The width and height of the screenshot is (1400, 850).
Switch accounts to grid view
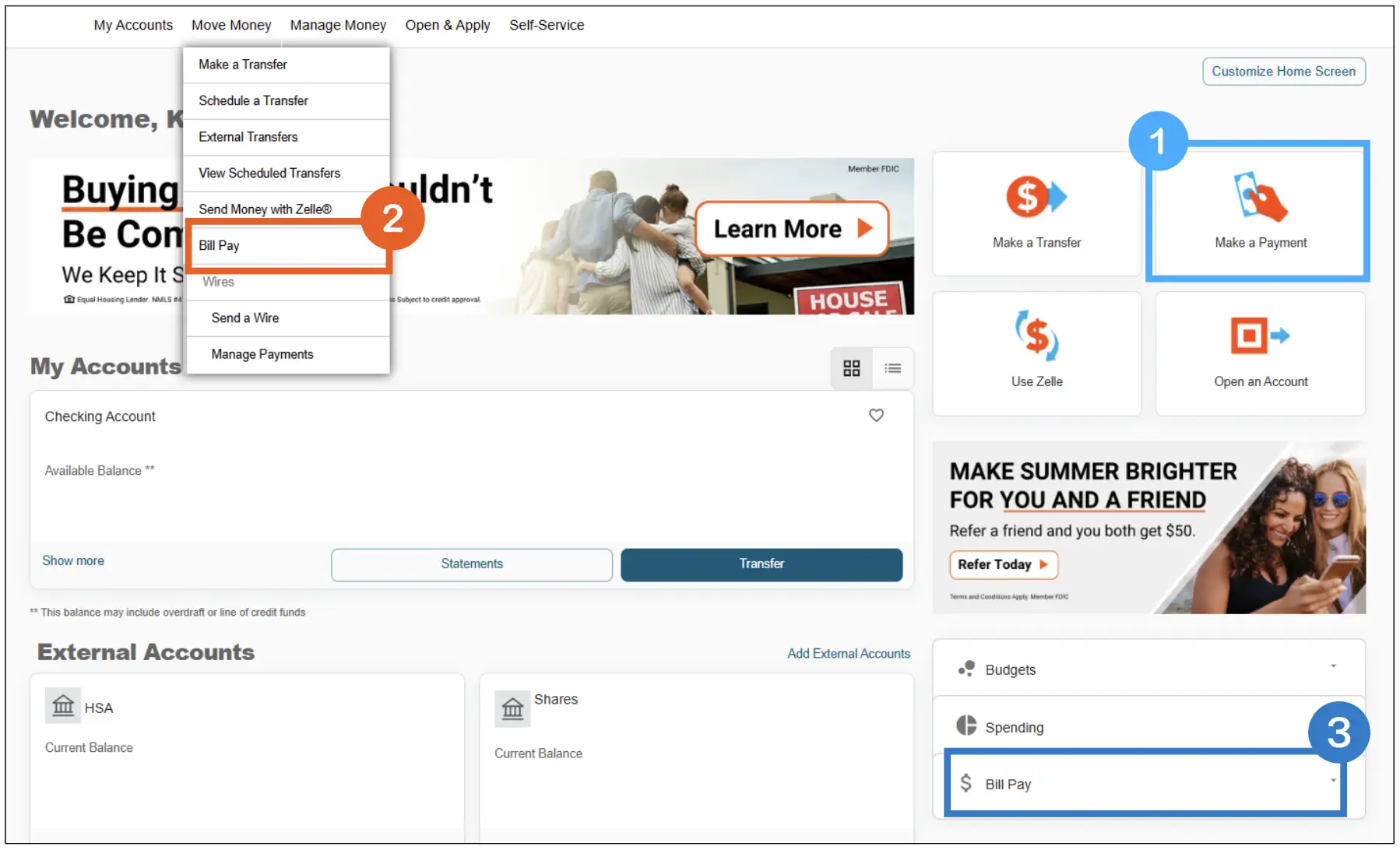tap(850, 368)
